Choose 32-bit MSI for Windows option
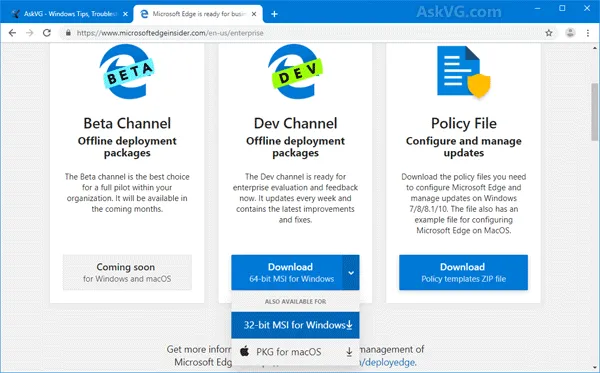This screenshot has width=600, height=373. point(295,325)
